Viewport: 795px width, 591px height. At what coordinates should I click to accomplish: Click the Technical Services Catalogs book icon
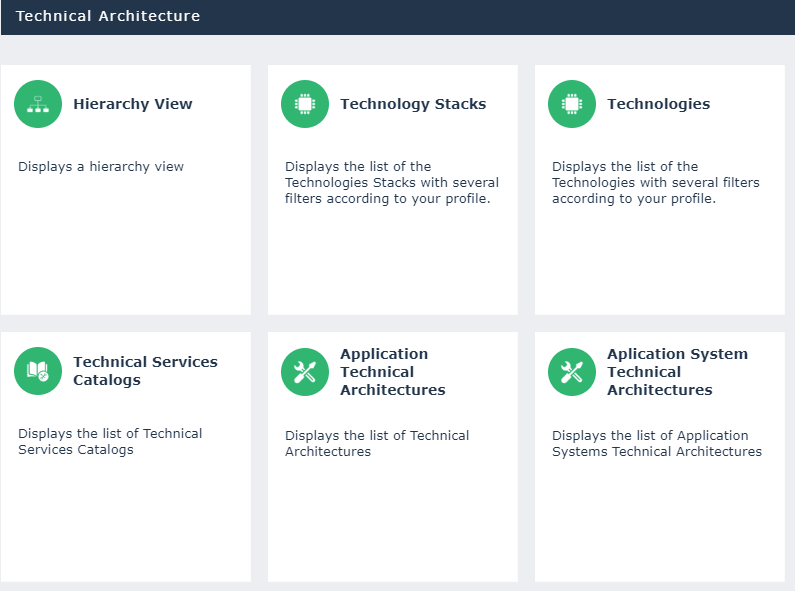(x=38, y=372)
